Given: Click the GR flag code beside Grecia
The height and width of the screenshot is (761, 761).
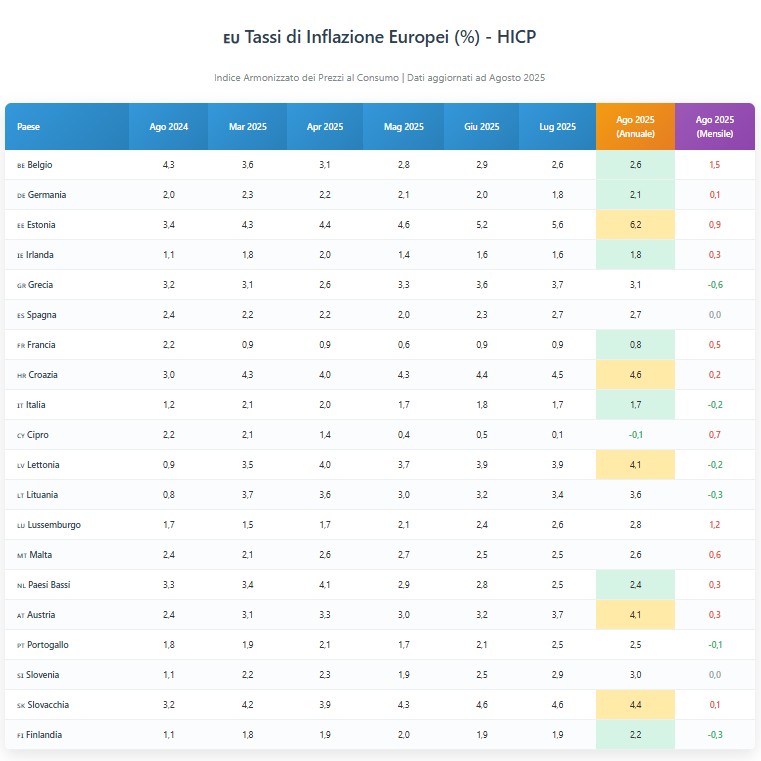Looking at the screenshot, I should click(x=21, y=285).
